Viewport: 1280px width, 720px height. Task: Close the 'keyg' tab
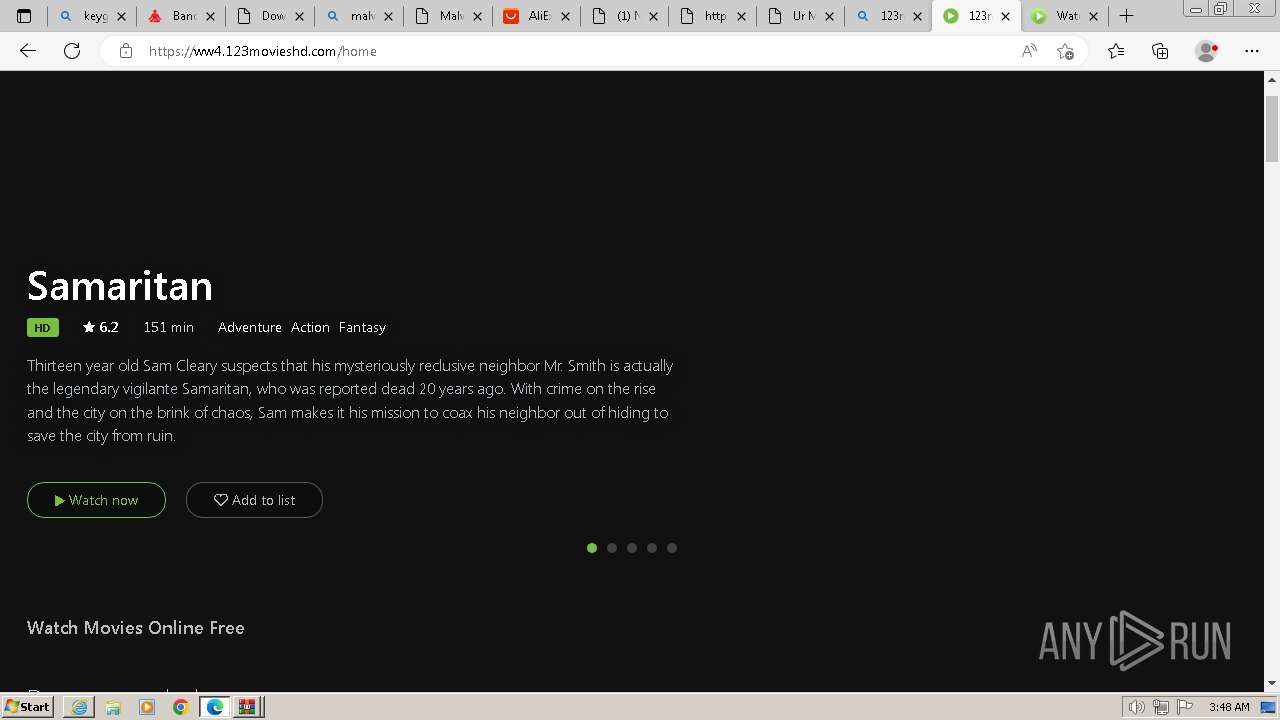(x=121, y=17)
